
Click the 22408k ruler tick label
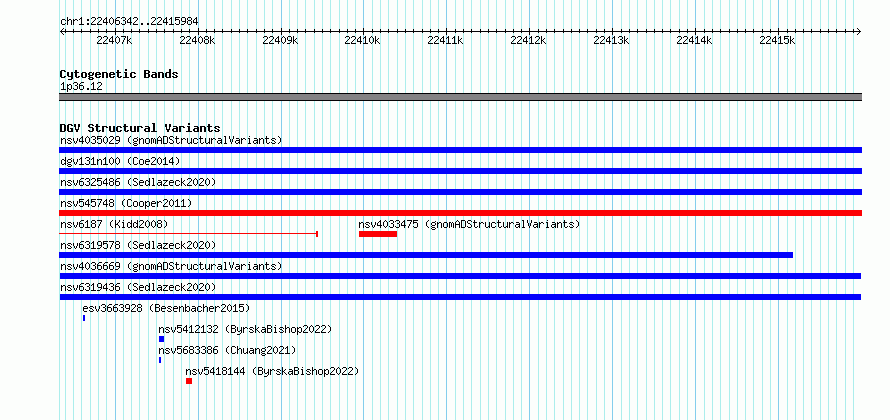[197, 40]
